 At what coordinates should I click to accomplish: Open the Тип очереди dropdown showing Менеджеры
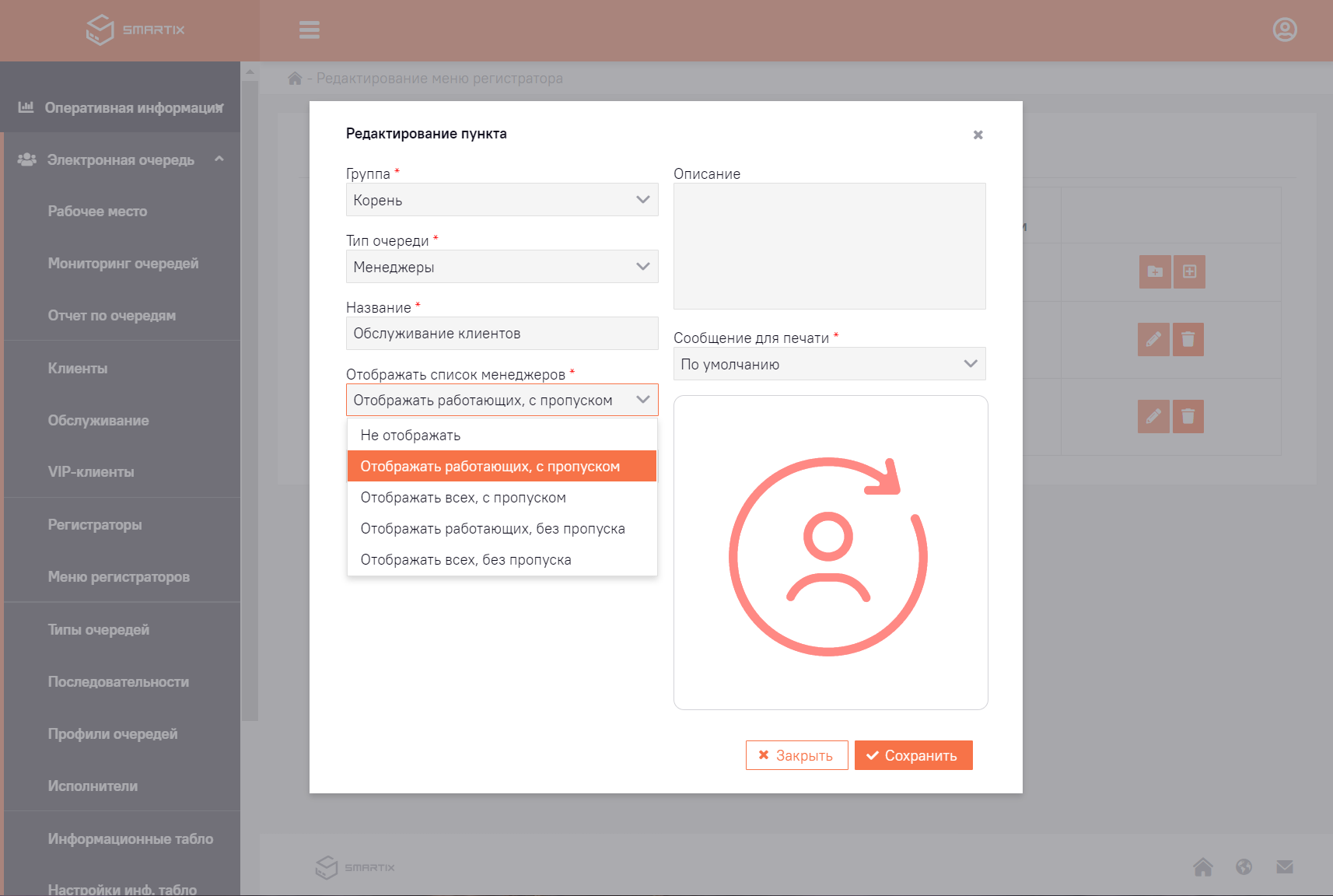coord(502,267)
